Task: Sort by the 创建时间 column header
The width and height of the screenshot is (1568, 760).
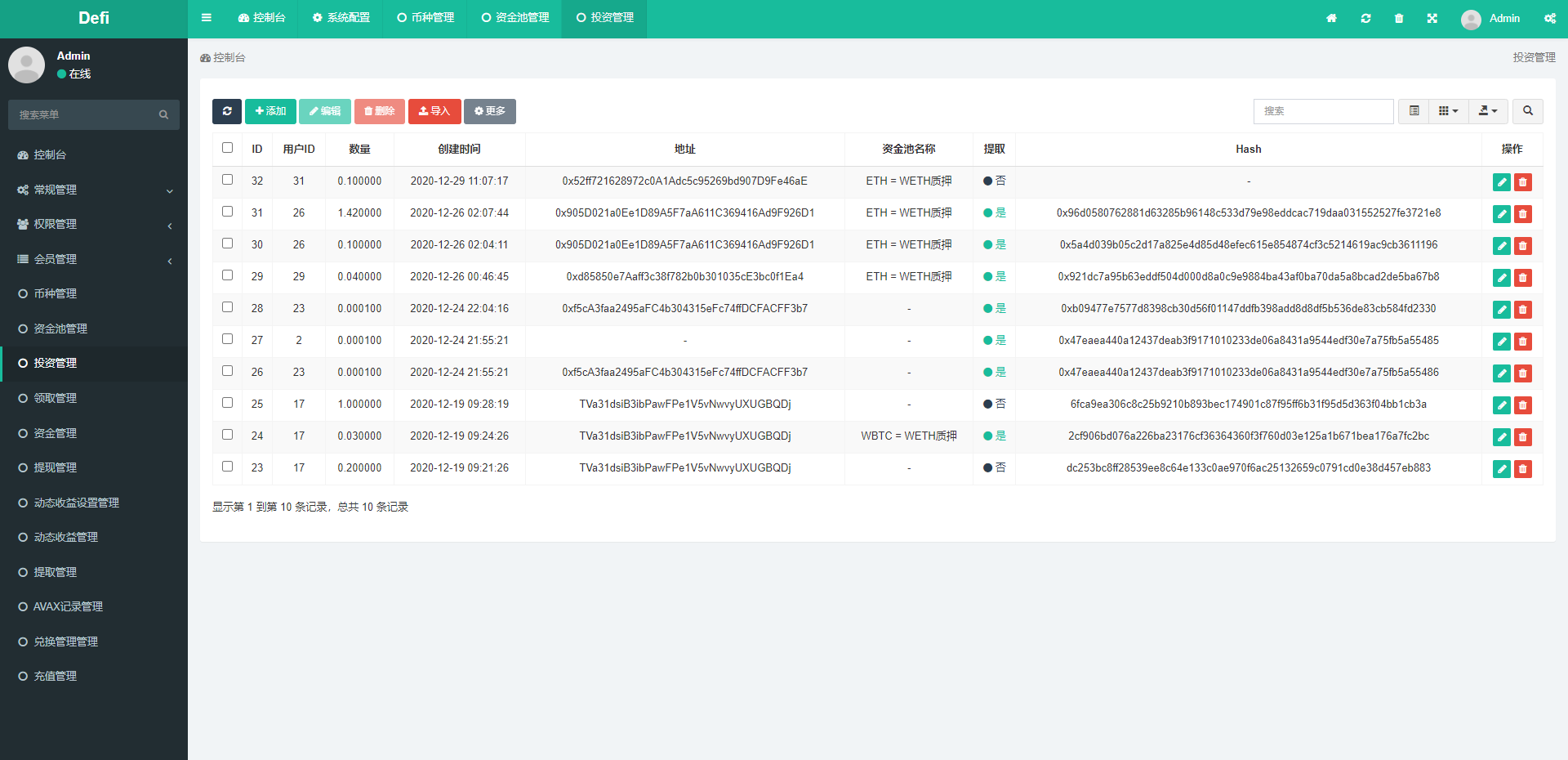Action: (459, 149)
